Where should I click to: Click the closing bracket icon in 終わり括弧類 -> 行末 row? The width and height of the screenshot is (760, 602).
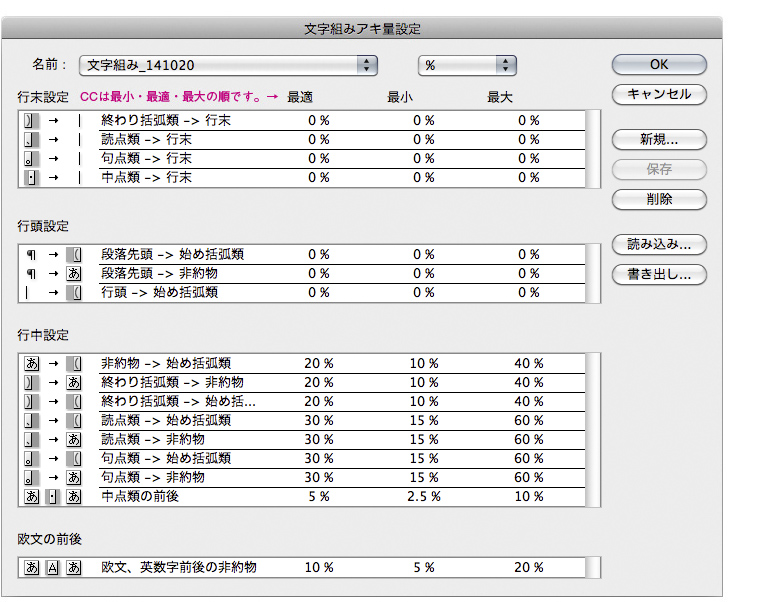click(x=29, y=120)
